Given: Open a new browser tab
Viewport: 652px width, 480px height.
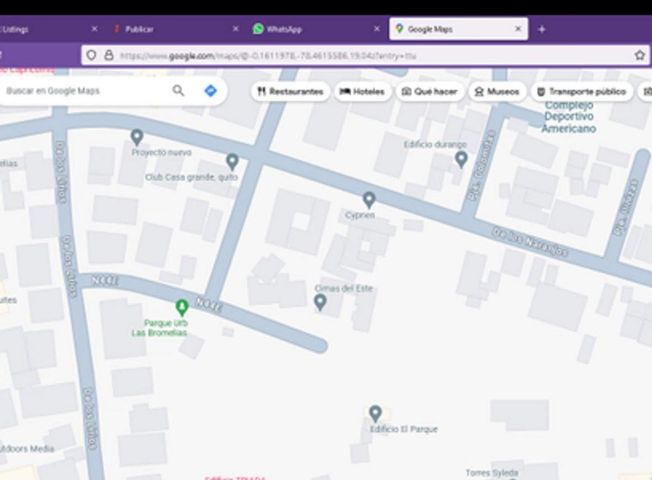Looking at the screenshot, I should (x=541, y=29).
